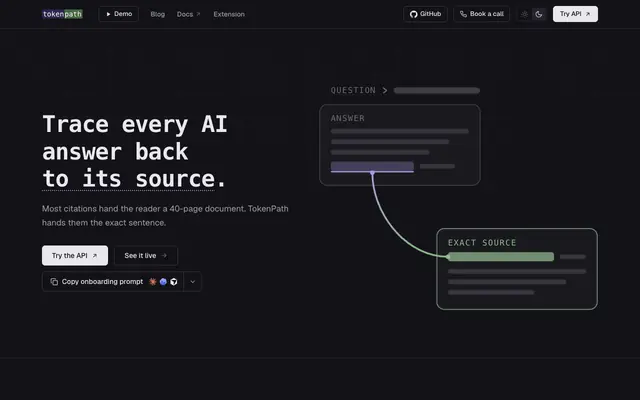
Task: Go to the Extension page
Action: coord(229,14)
